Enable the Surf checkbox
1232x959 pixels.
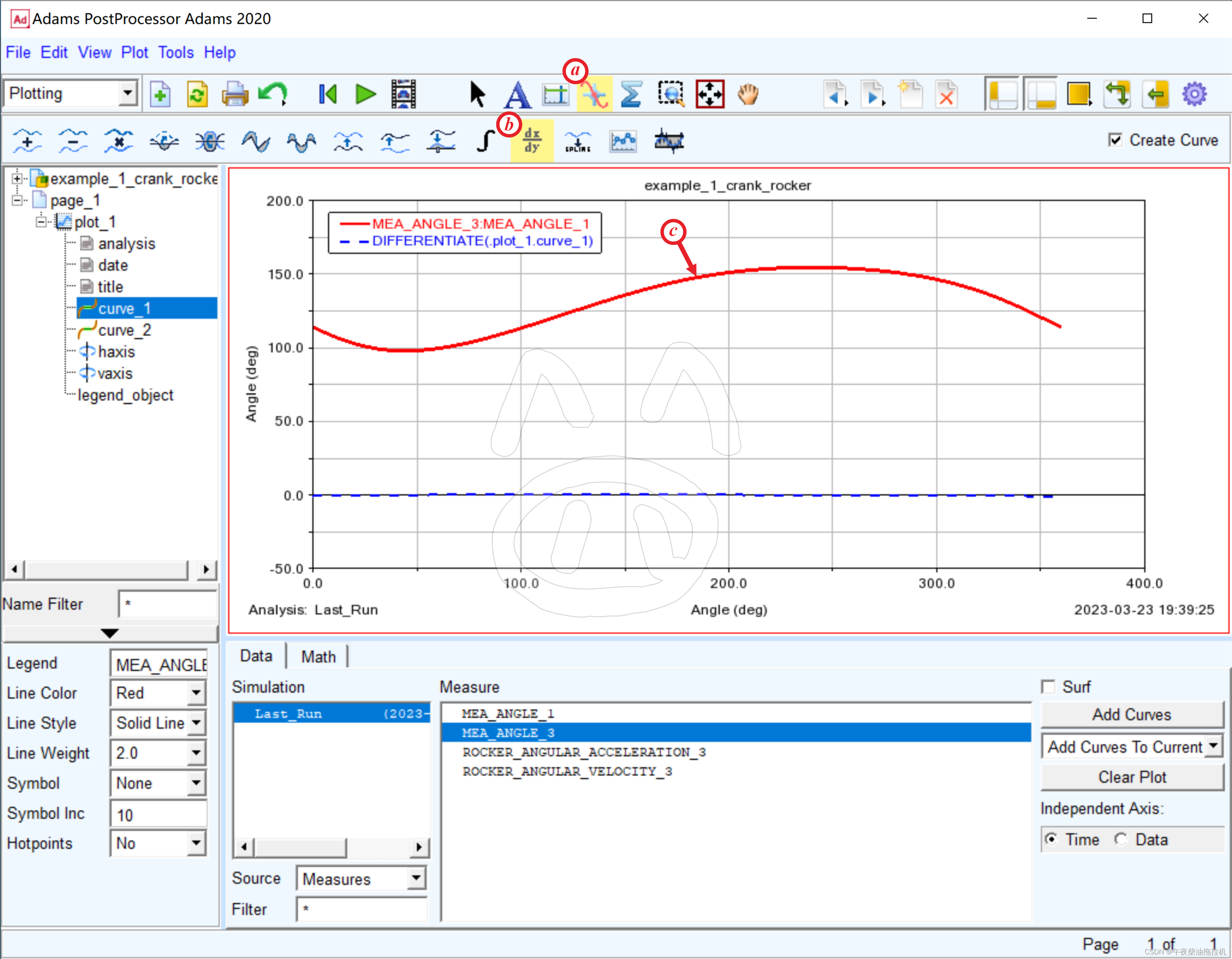pos(1049,687)
